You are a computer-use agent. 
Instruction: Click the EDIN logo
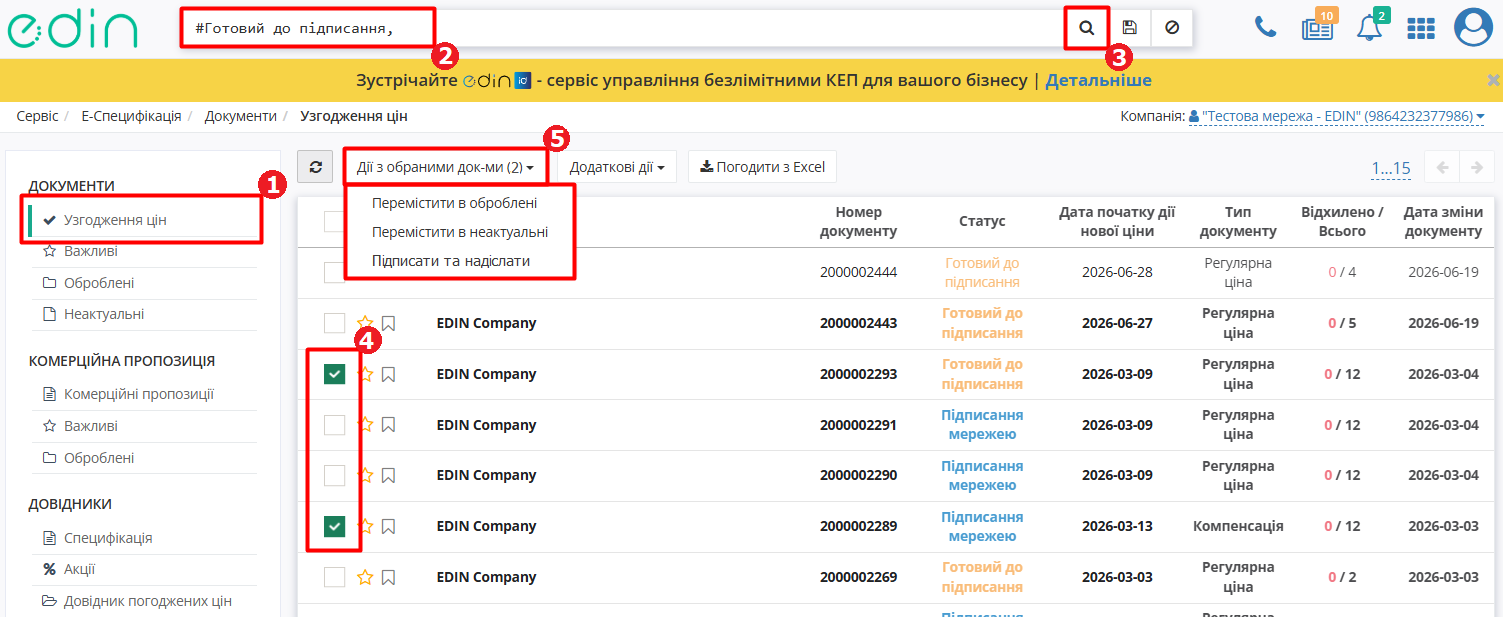72,29
